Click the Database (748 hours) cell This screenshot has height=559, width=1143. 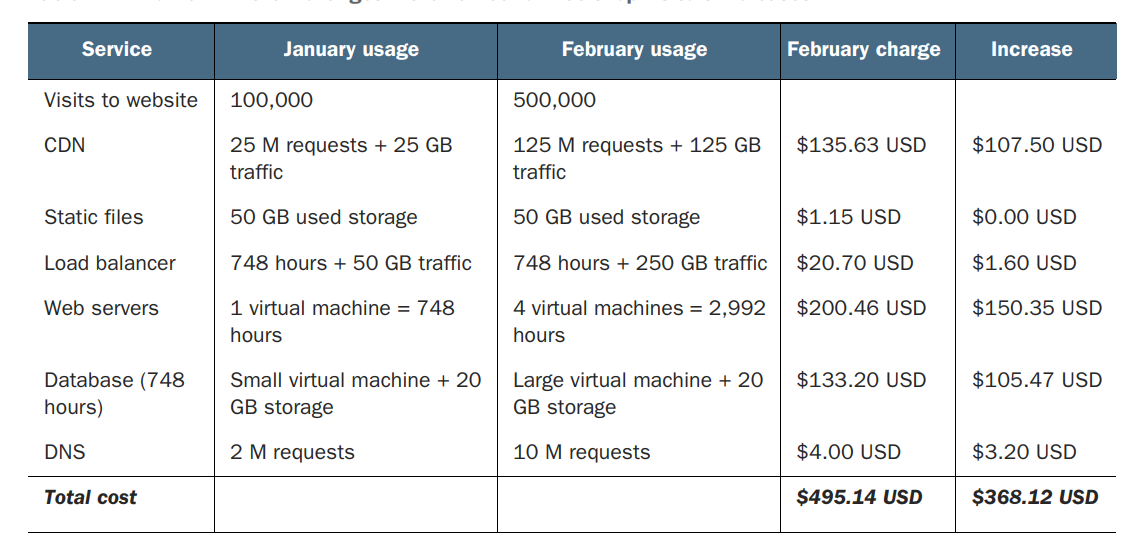(x=114, y=393)
